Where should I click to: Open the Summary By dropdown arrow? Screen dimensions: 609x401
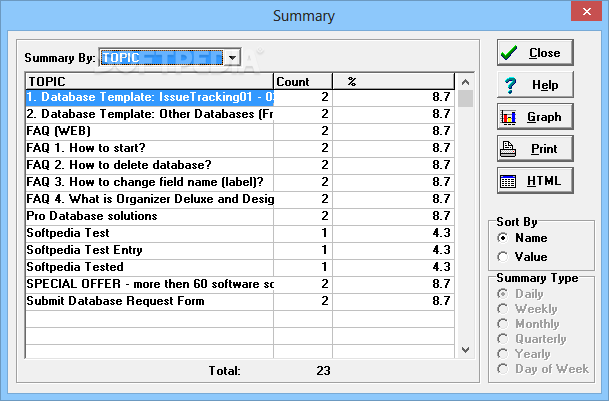click(232, 58)
